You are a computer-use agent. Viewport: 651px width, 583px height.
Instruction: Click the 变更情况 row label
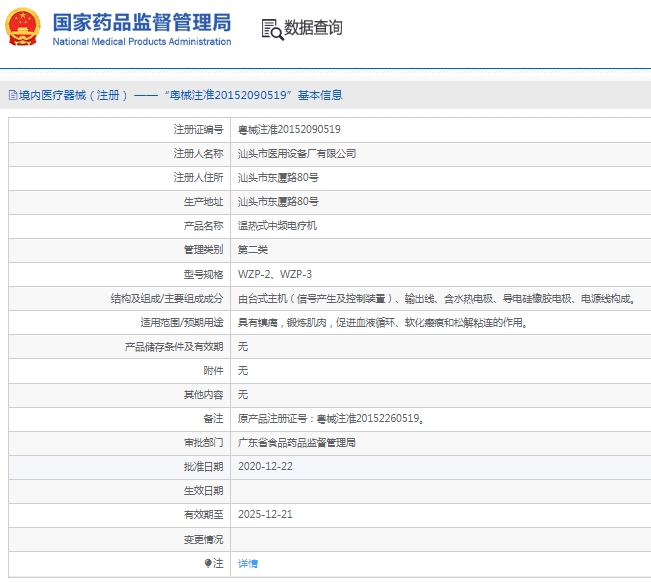[203, 539]
